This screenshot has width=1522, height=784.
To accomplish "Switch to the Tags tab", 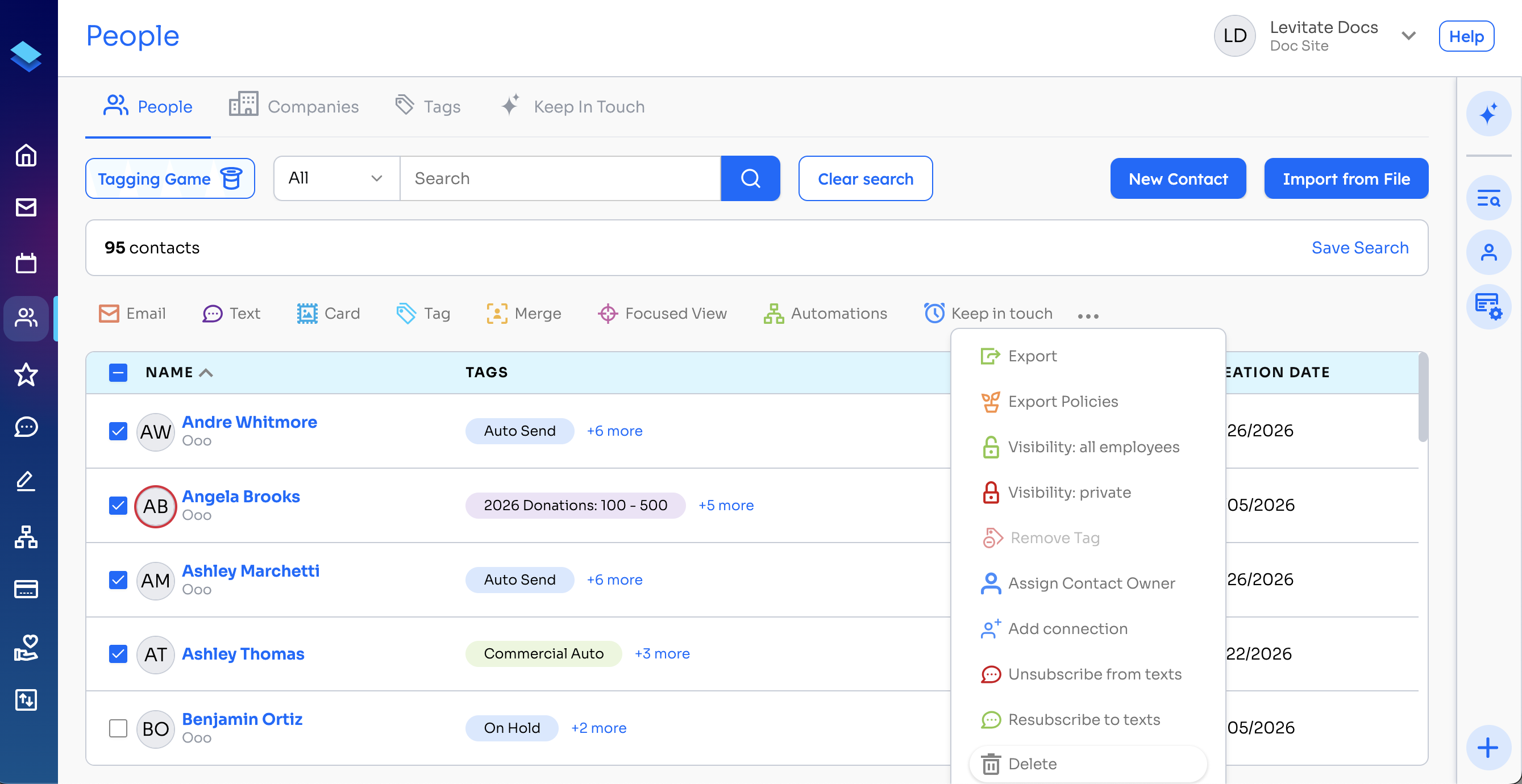I will [428, 106].
